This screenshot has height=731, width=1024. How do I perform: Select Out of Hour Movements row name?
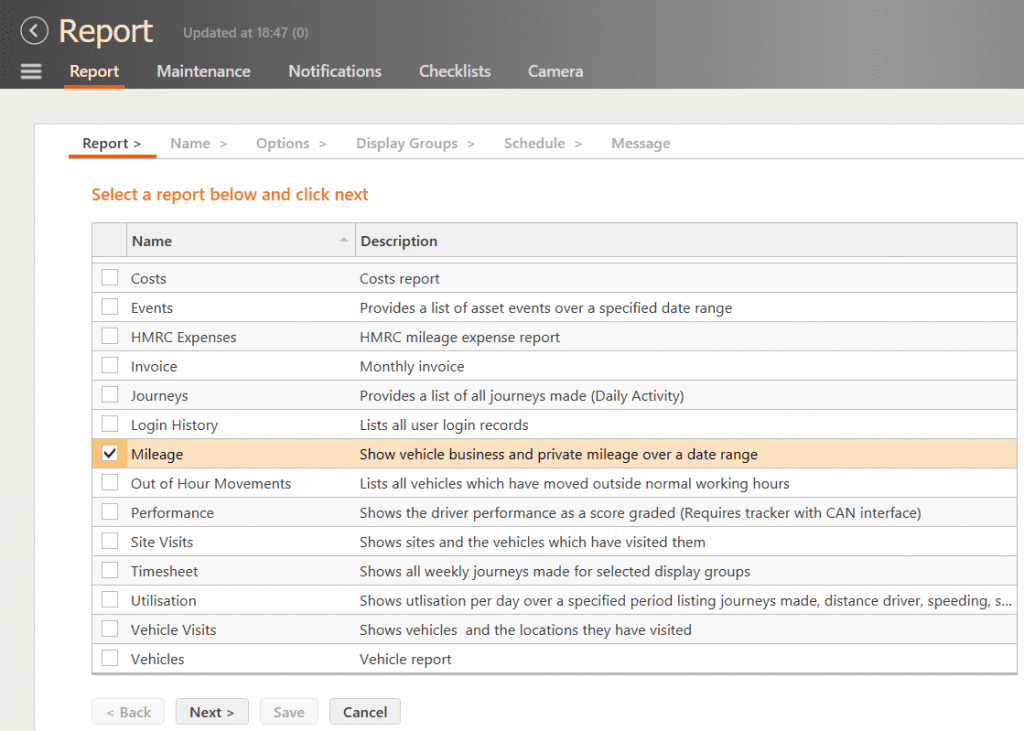[211, 483]
